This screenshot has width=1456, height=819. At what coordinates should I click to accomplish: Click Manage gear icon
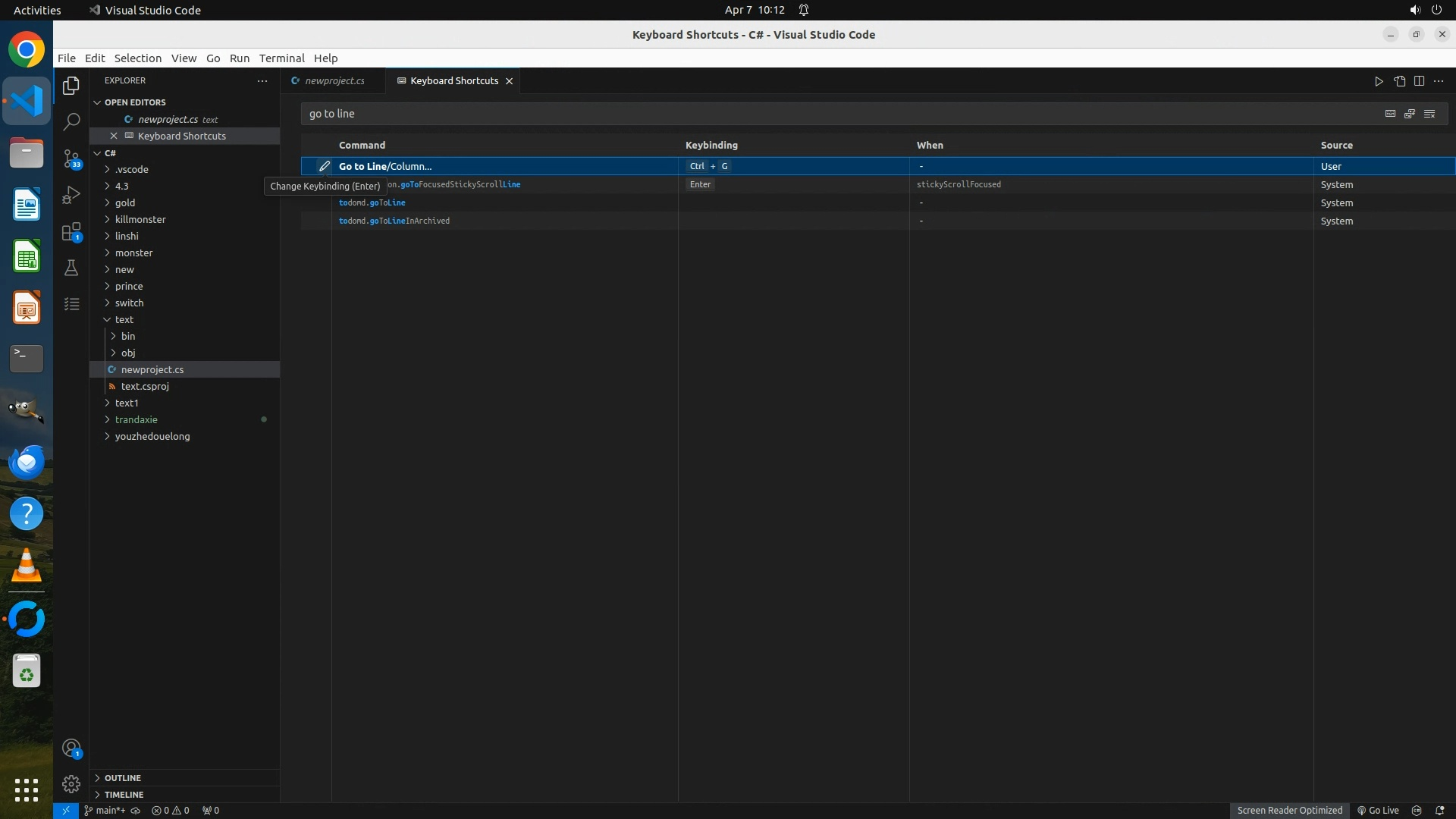click(x=71, y=783)
